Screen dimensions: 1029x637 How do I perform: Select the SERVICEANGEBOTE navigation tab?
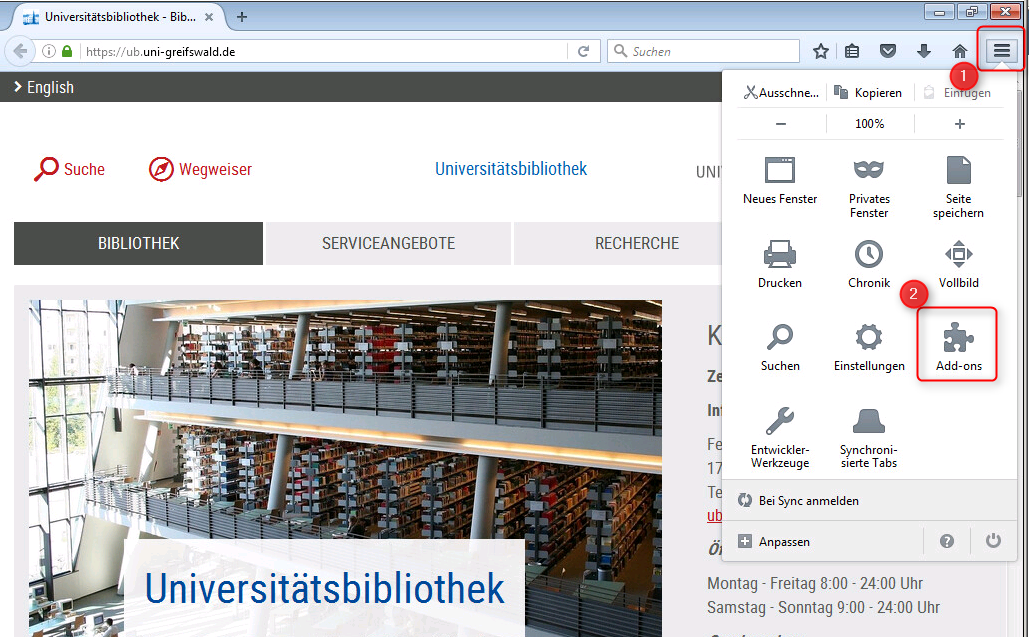coord(388,243)
